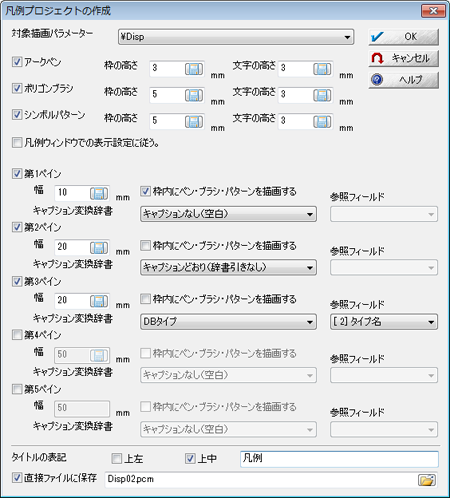Browse for file with folder icon

tap(427, 480)
